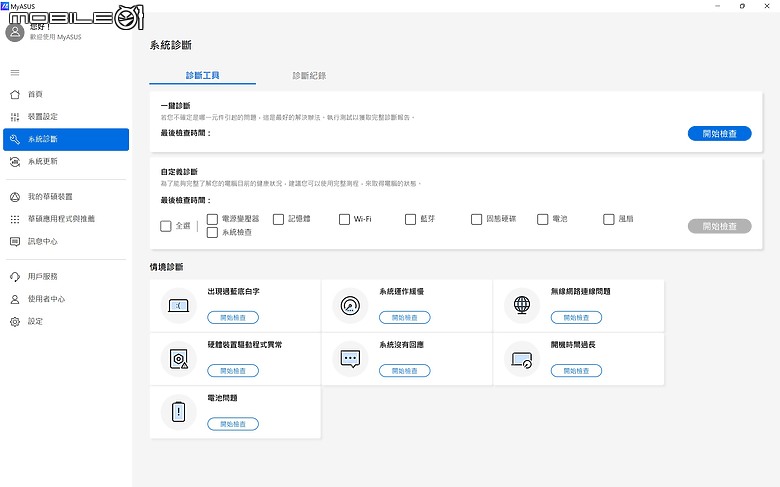Open 設定 in the sidebar
780x487 pixels.
coord(66,322)
